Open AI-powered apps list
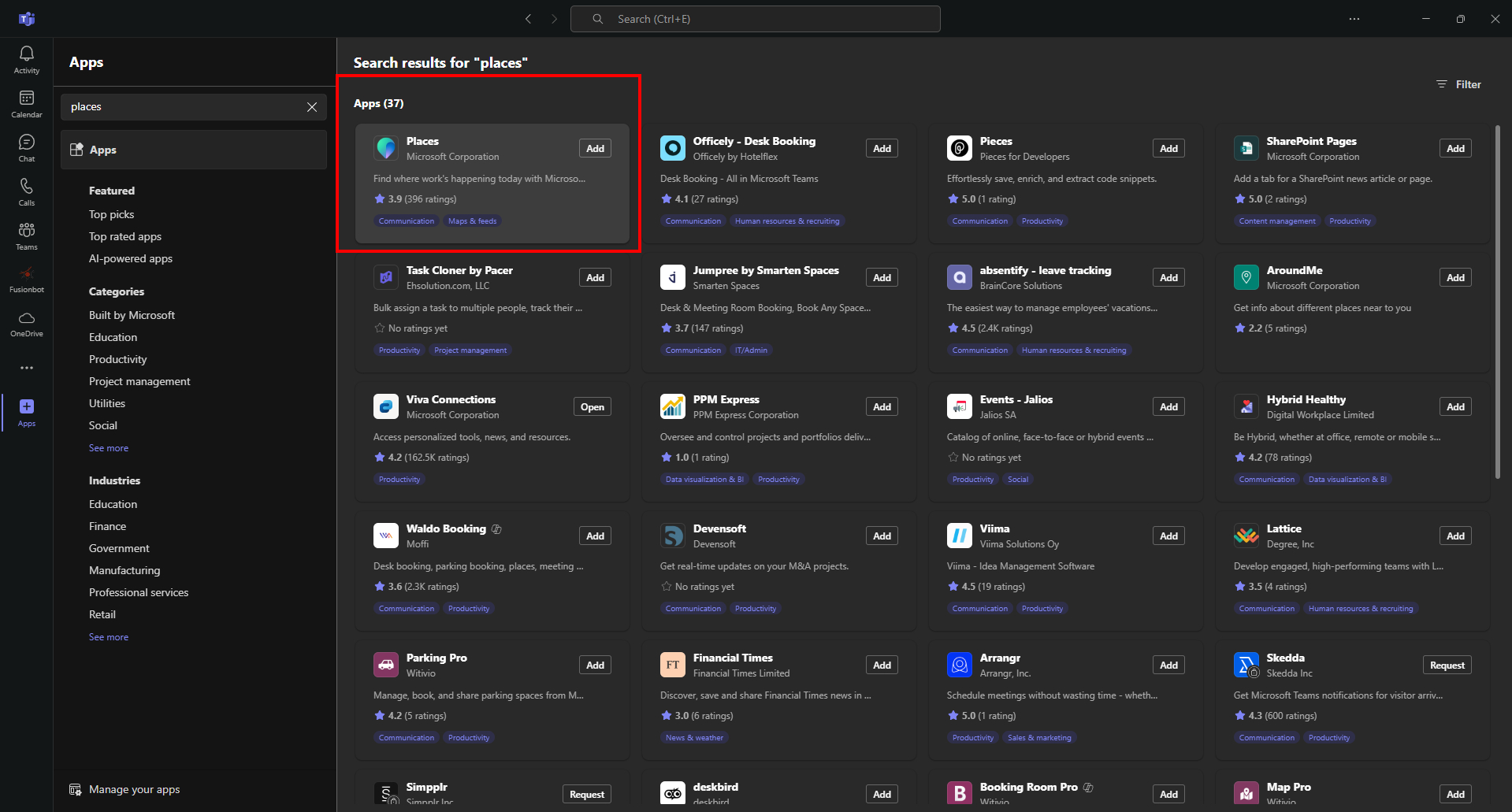The height and width of the screenshot is (812, 1512). [131, 258]
